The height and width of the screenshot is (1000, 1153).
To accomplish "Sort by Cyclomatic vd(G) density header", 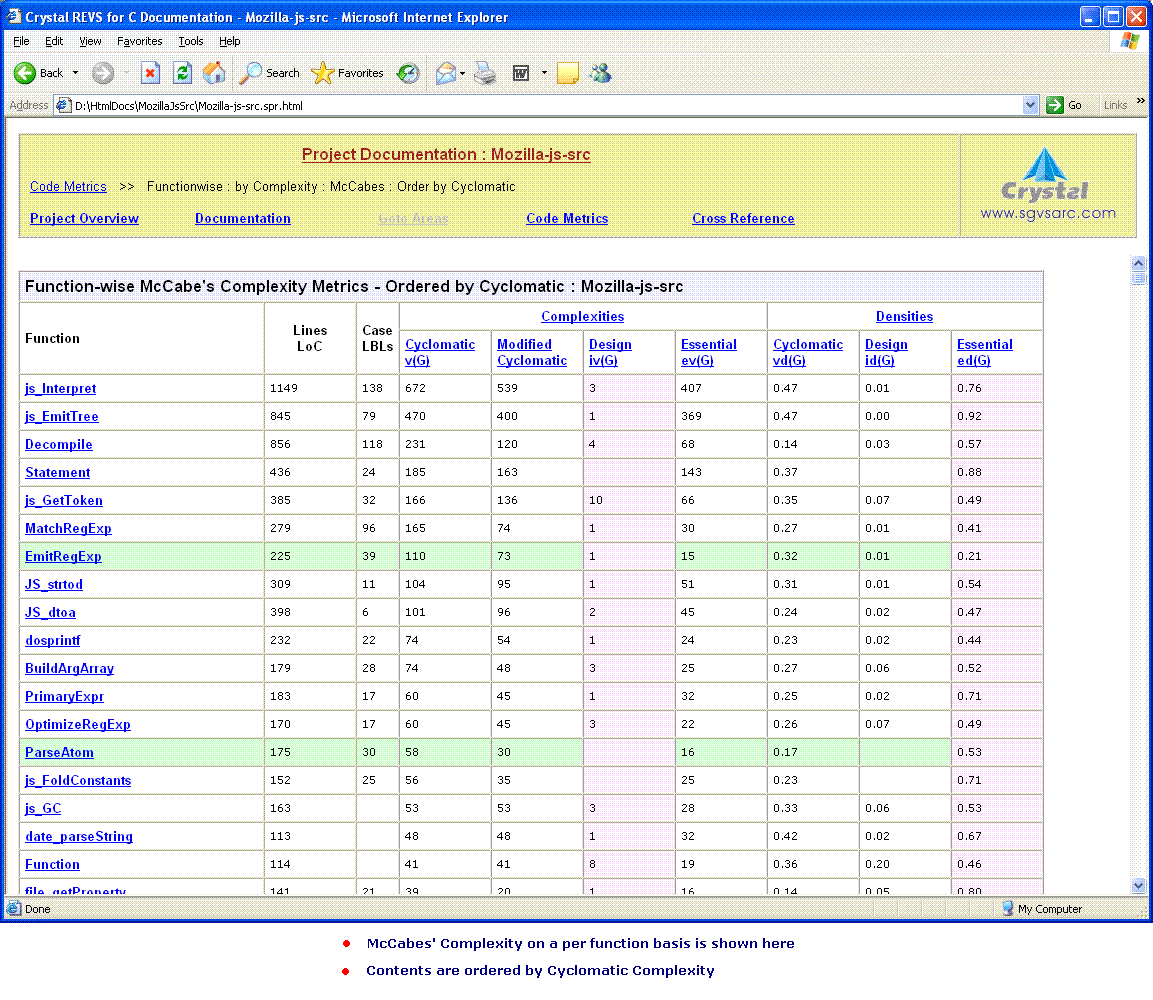I will pos(807,352).
